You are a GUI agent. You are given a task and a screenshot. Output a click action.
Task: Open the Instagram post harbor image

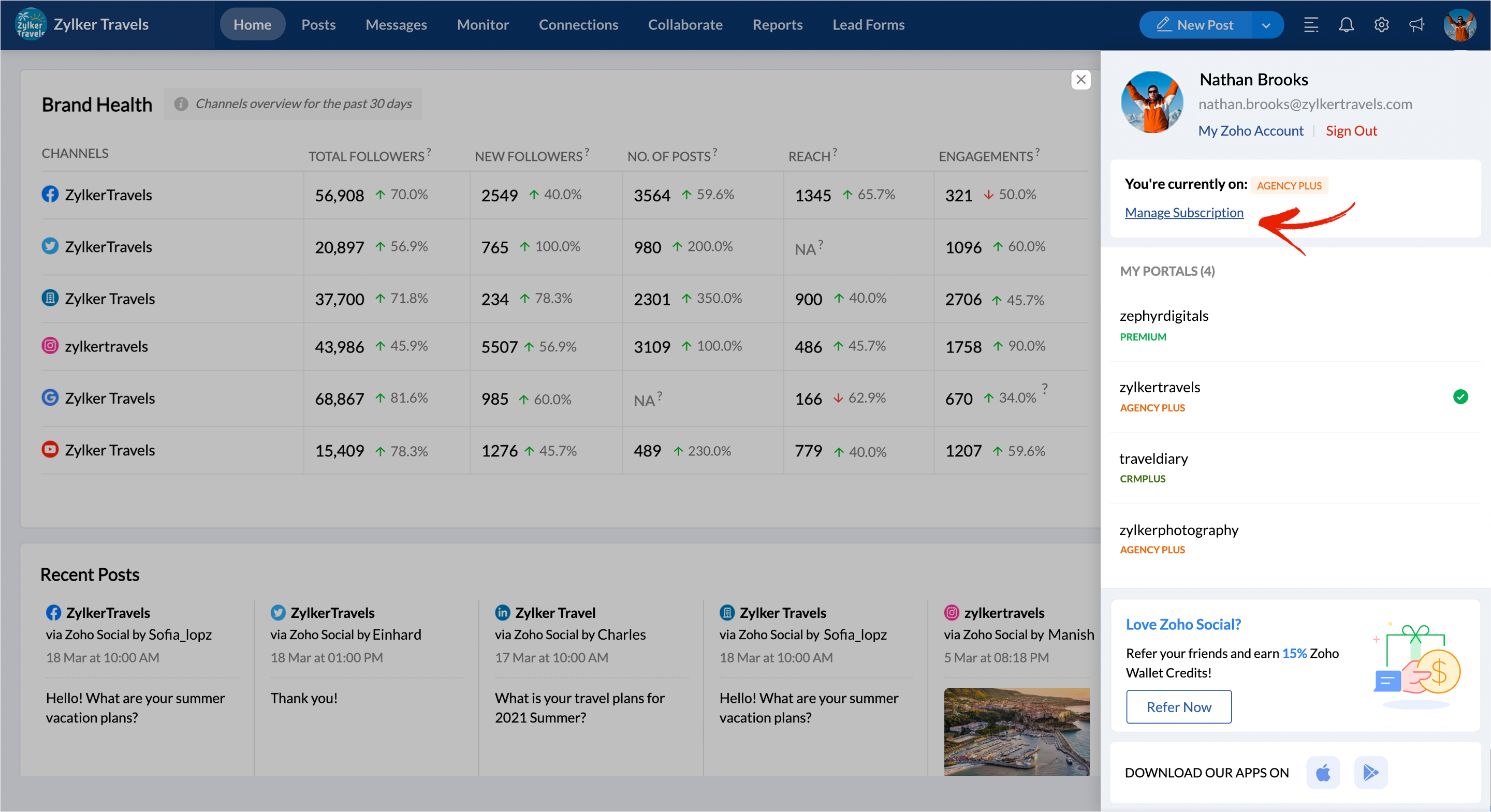(x=1016, y=732)
